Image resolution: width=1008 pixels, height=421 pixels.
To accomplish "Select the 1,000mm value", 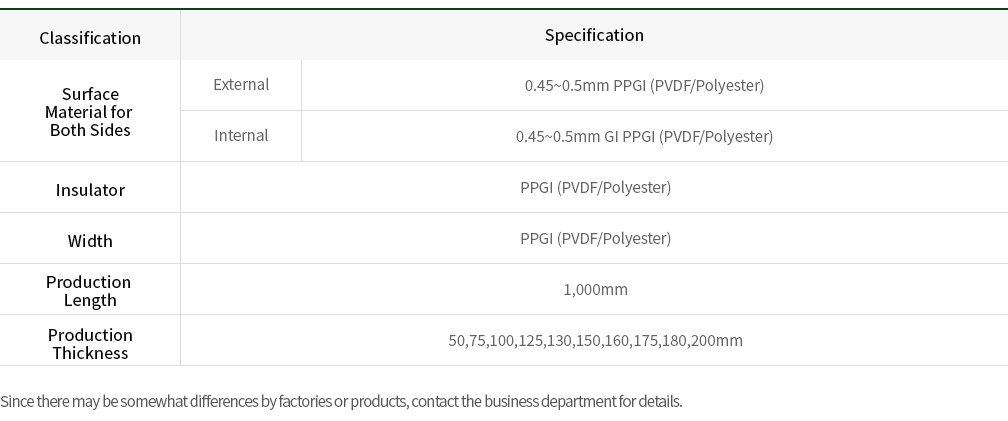I will point(595,290).
